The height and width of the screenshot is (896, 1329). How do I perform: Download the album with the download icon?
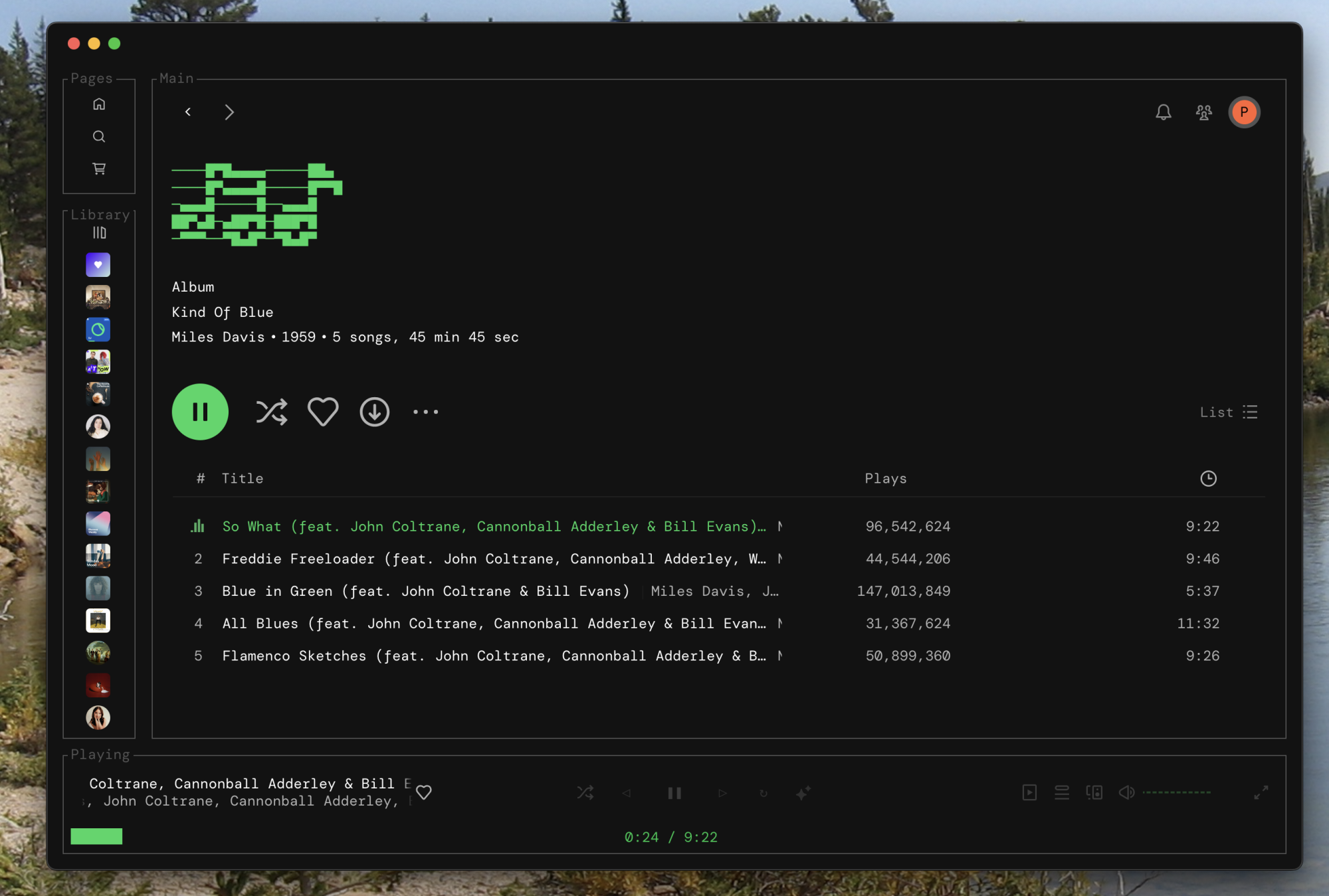click(x=374, y=412)
